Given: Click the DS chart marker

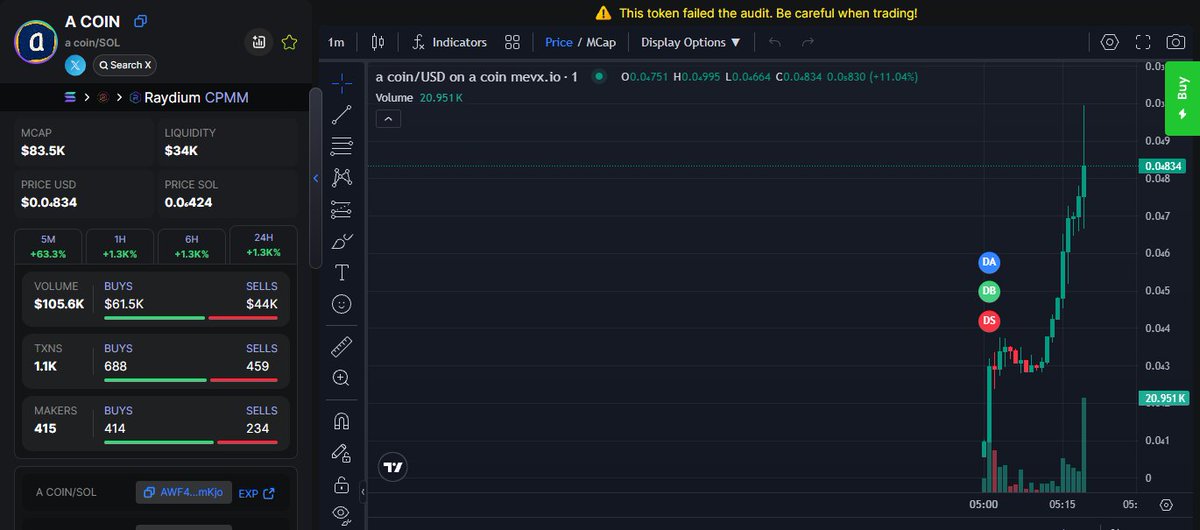Looking at the screenshot, I should [x=989, y=321].
